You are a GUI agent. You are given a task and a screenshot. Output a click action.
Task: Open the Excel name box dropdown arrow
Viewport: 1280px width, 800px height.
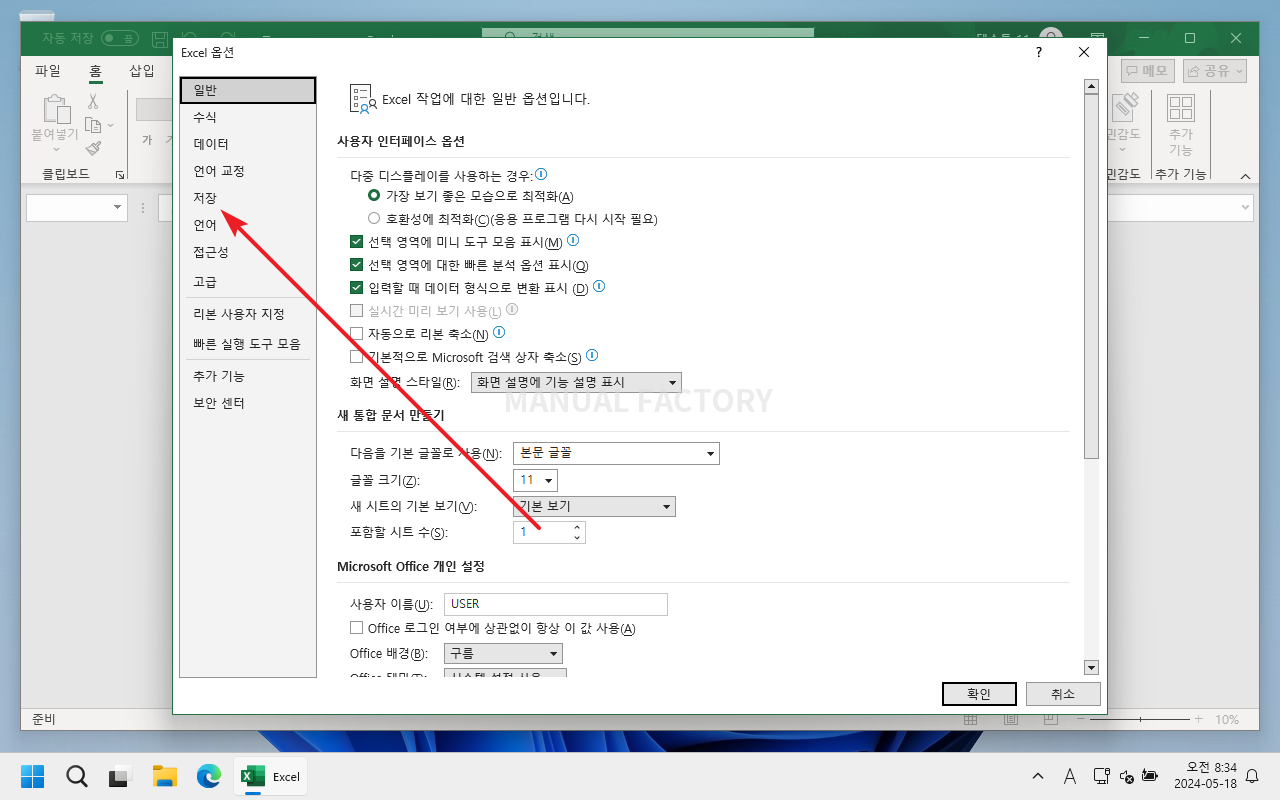(118, 208)
